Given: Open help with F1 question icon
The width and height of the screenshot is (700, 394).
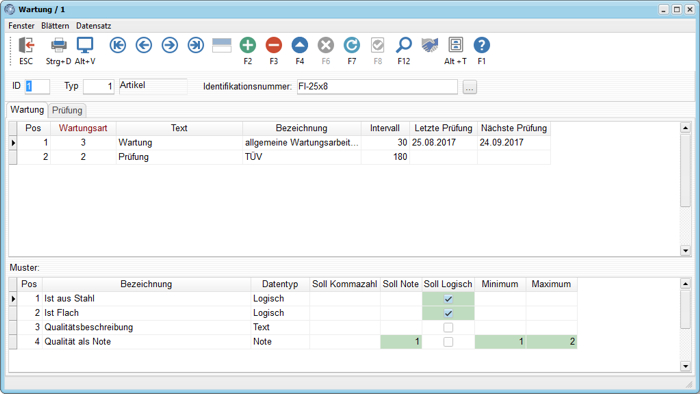Looking at the screenshot, I should tap(481, 45).
